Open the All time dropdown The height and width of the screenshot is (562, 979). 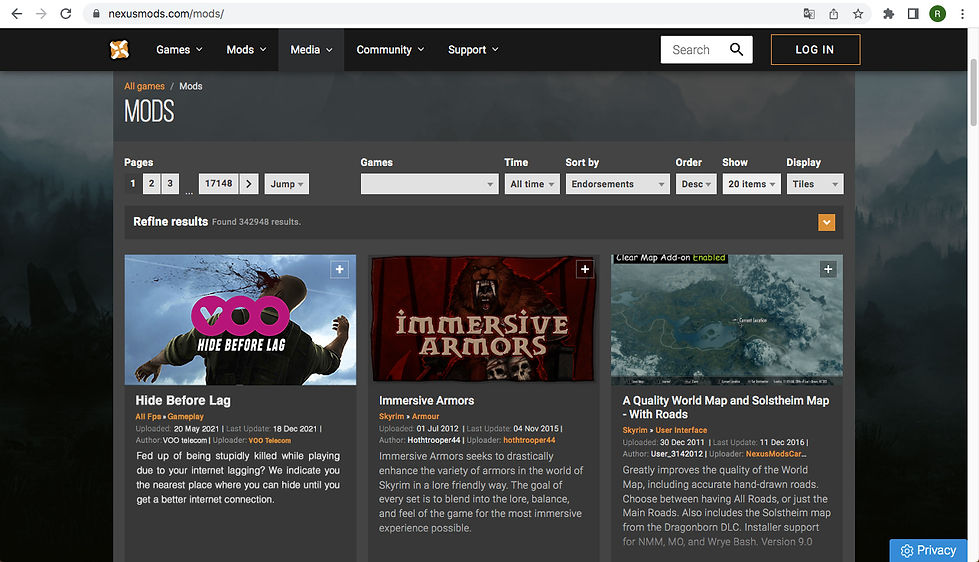[x=532, y=184]
